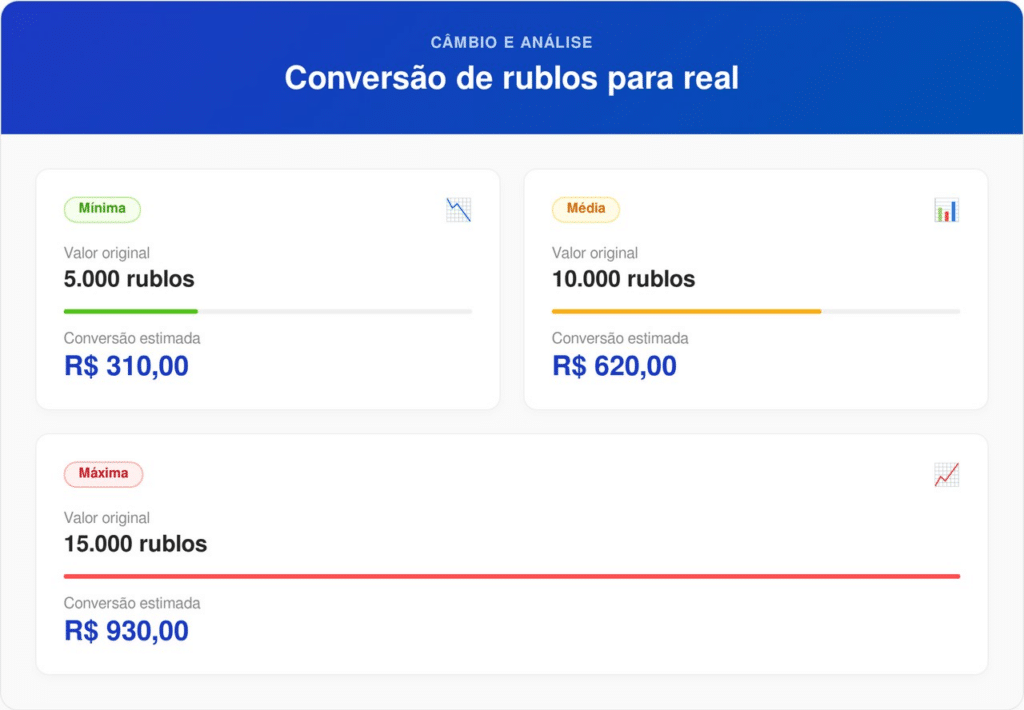Select the CÂMBIO E ANÁLISE header label
This screenshot has height=710, width=1024.
[x=512, y=42]
